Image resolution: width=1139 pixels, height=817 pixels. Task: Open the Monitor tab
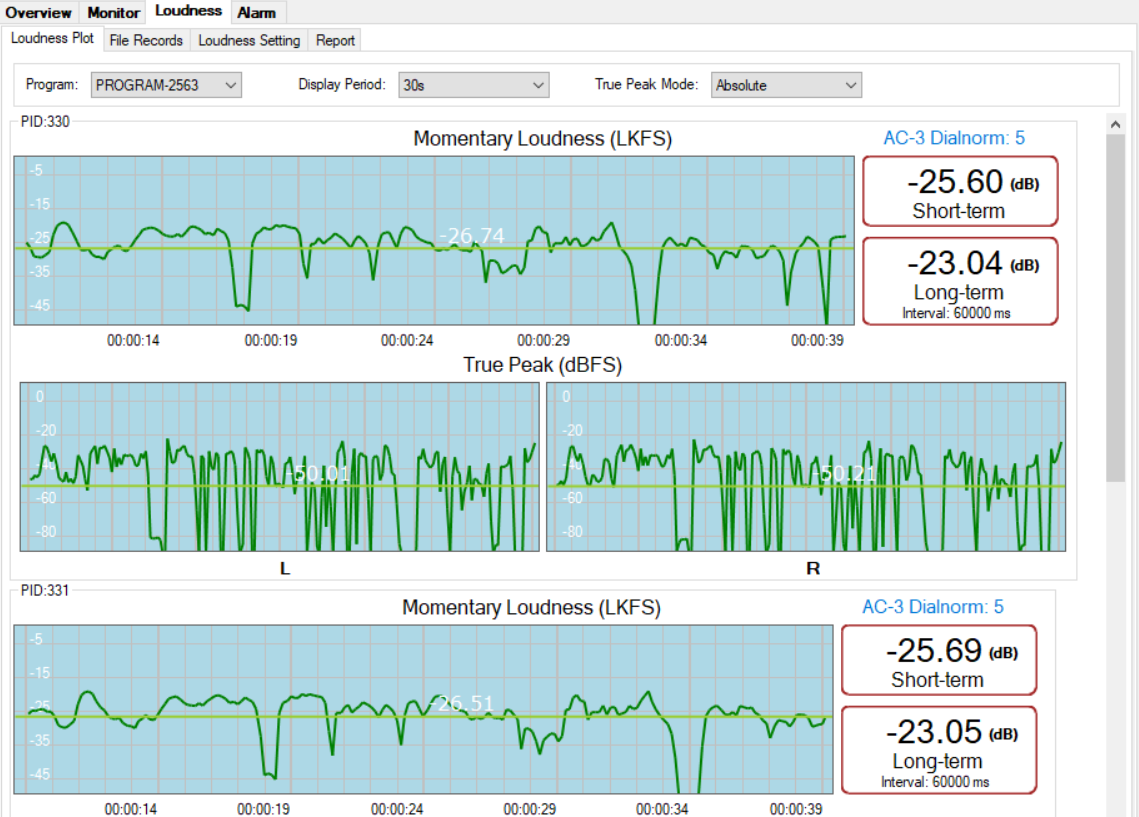click(113, 13)
